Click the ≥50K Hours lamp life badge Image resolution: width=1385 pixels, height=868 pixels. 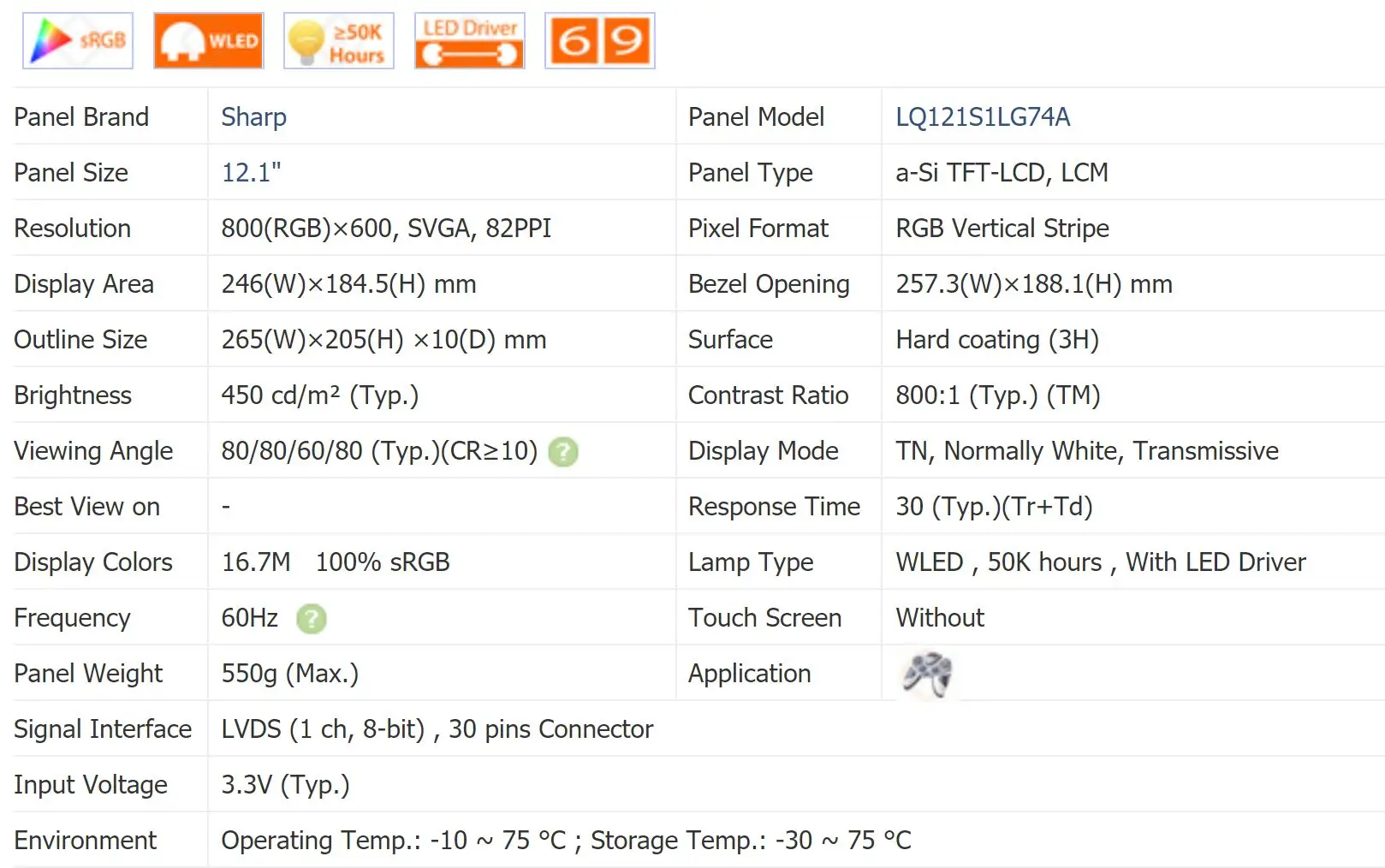pyautogui.click(x=339, y=40)
